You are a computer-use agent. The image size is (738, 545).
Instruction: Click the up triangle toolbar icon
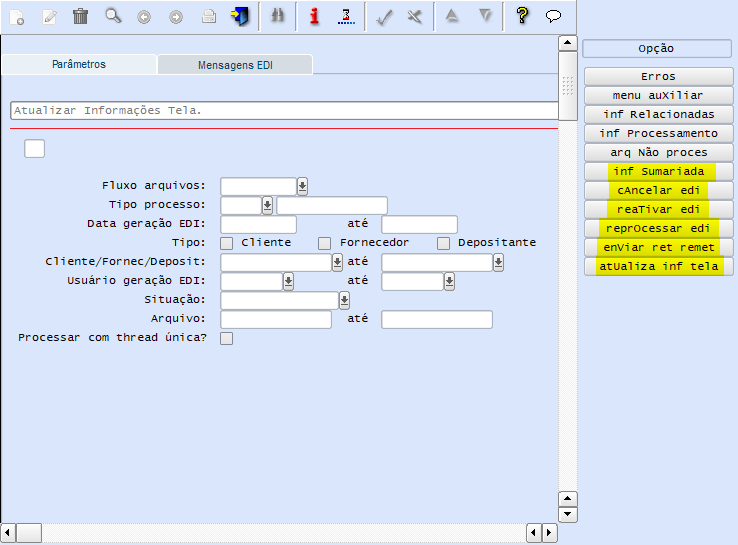[452, 16]
